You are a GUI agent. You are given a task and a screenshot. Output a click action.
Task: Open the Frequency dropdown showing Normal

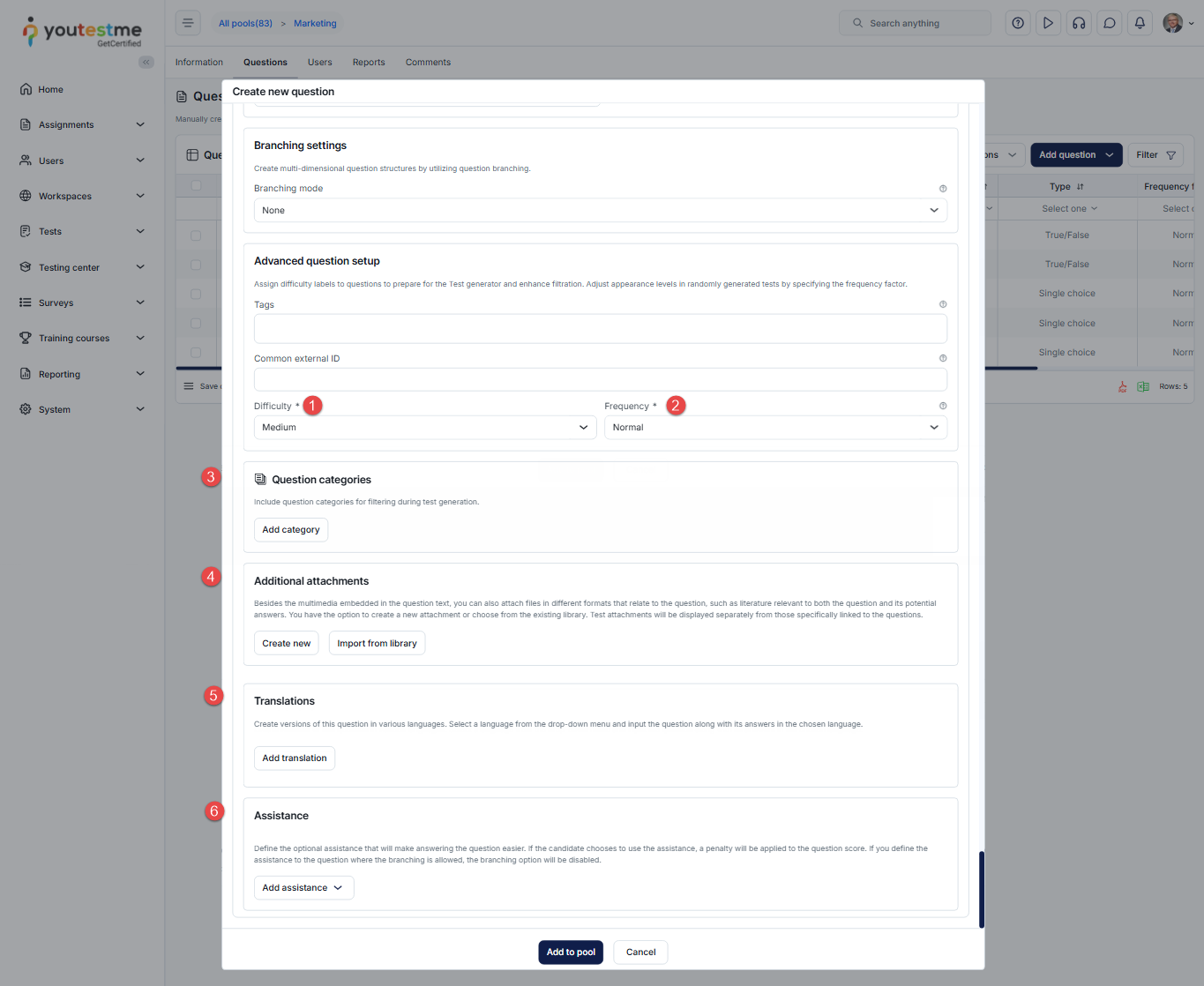pyautogui.click(x=775, y=427)
